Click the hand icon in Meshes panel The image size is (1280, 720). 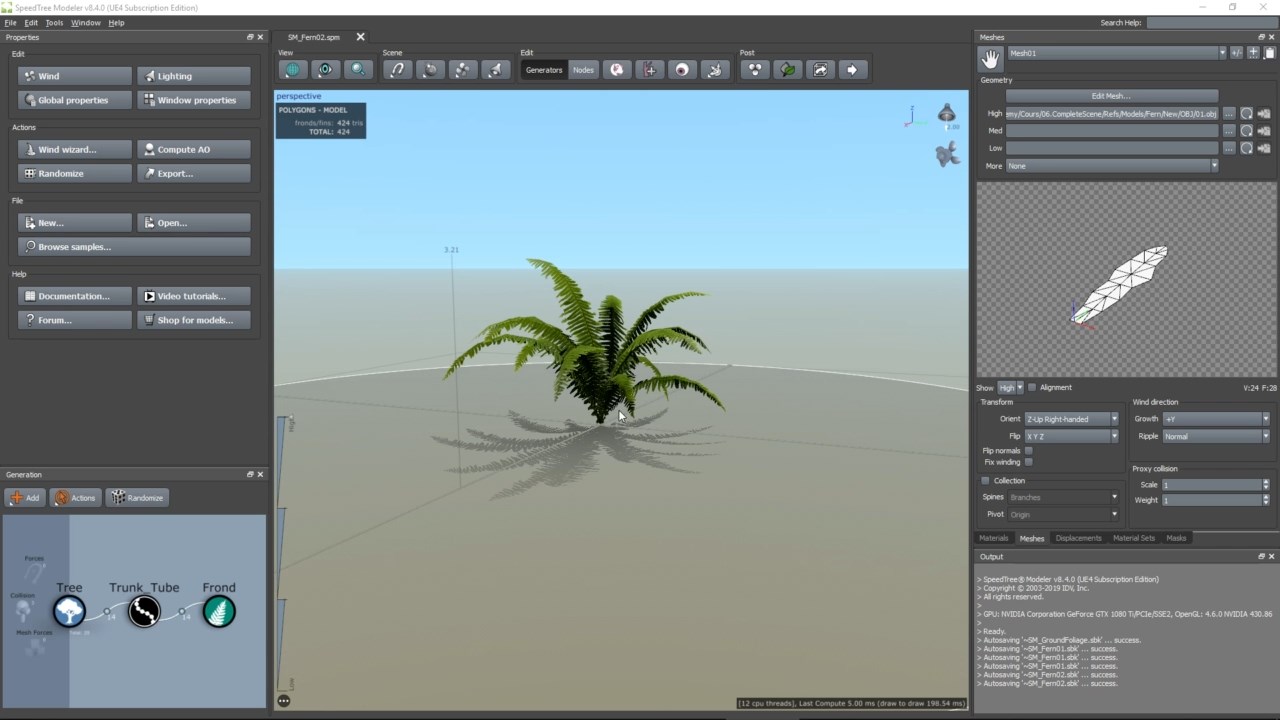click(x=990, y=59)
